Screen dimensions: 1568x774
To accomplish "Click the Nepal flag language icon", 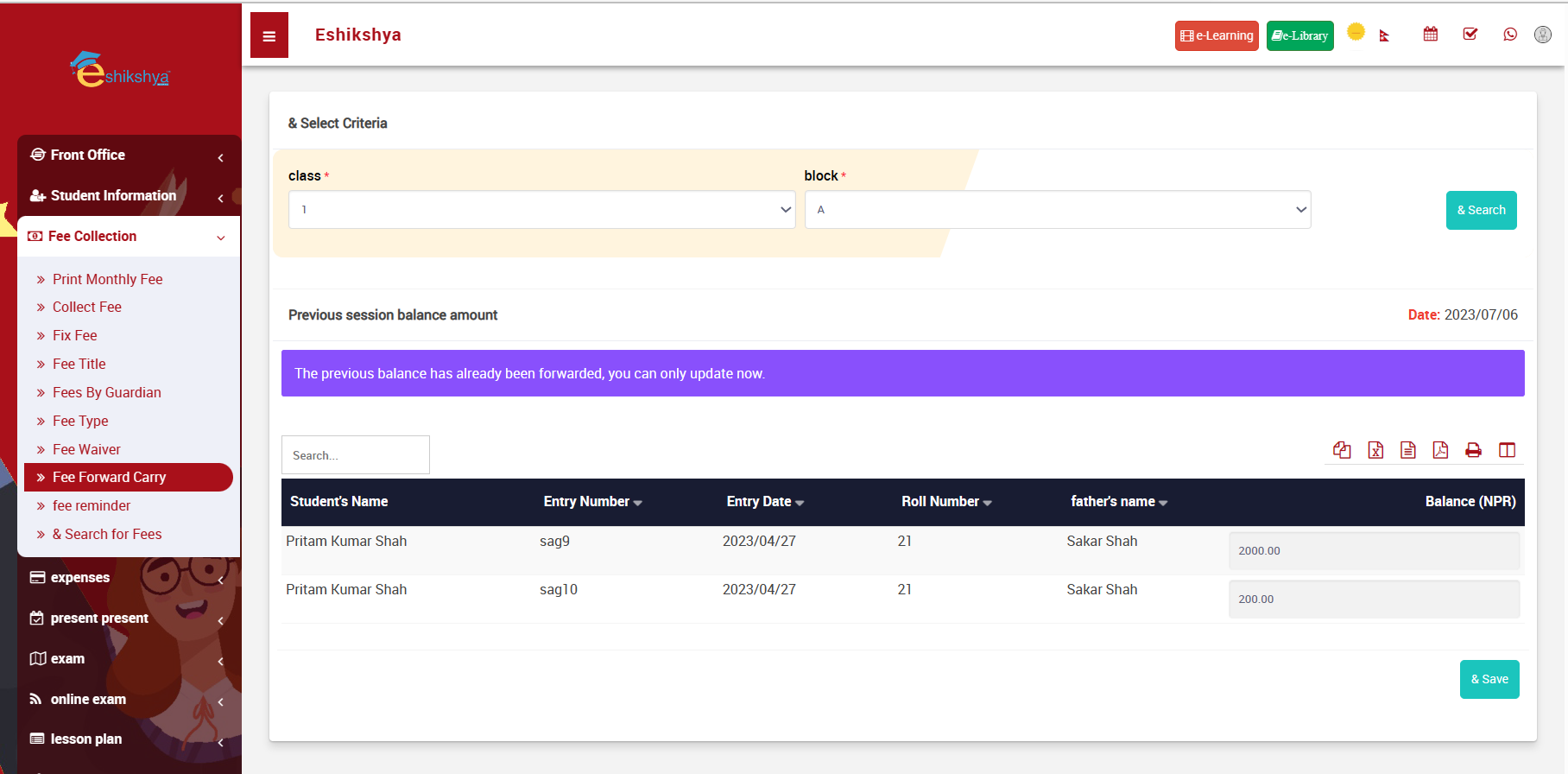I will click(1385, 35).
